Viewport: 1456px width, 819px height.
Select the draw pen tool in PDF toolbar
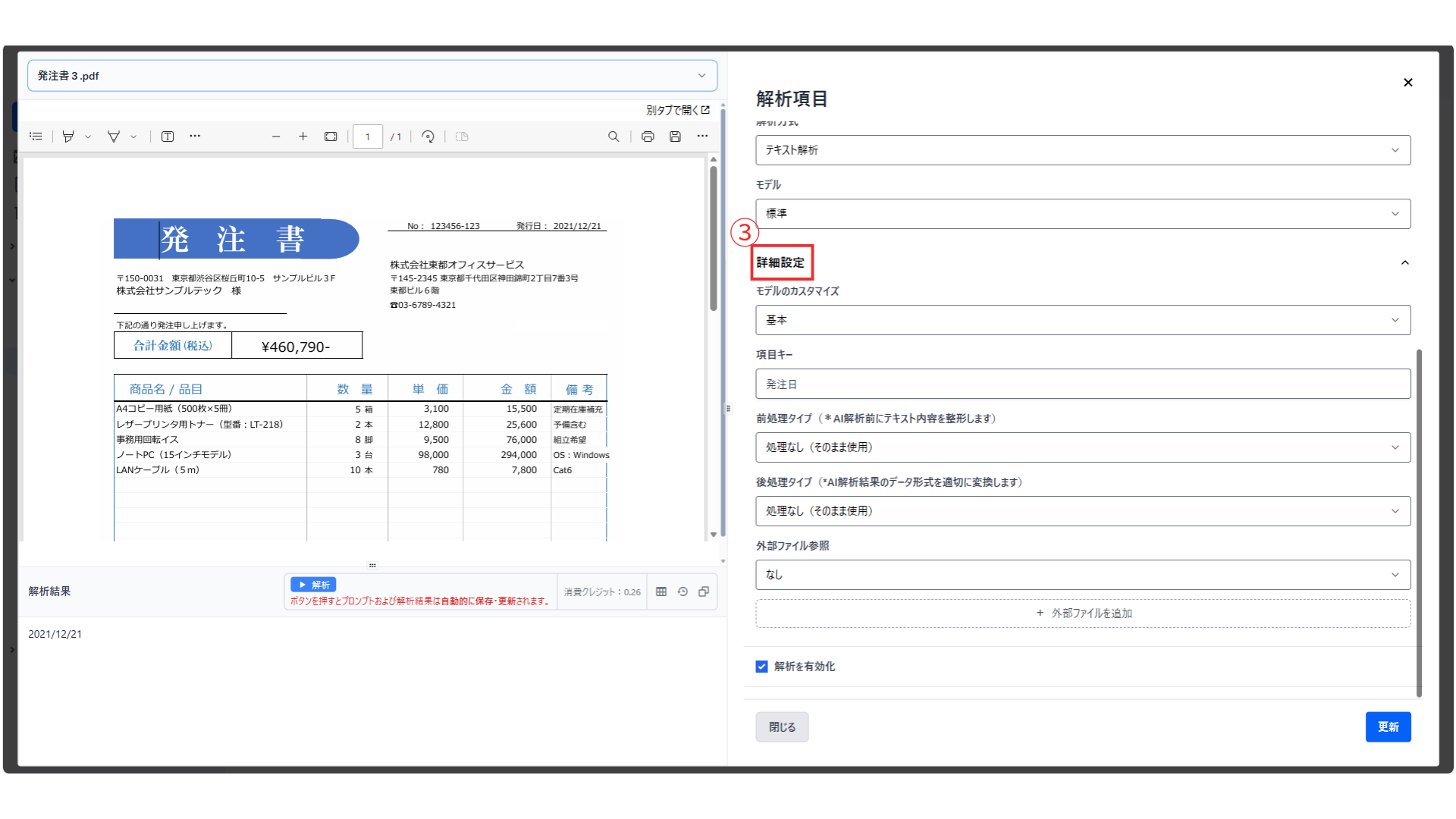coord(114,136)
